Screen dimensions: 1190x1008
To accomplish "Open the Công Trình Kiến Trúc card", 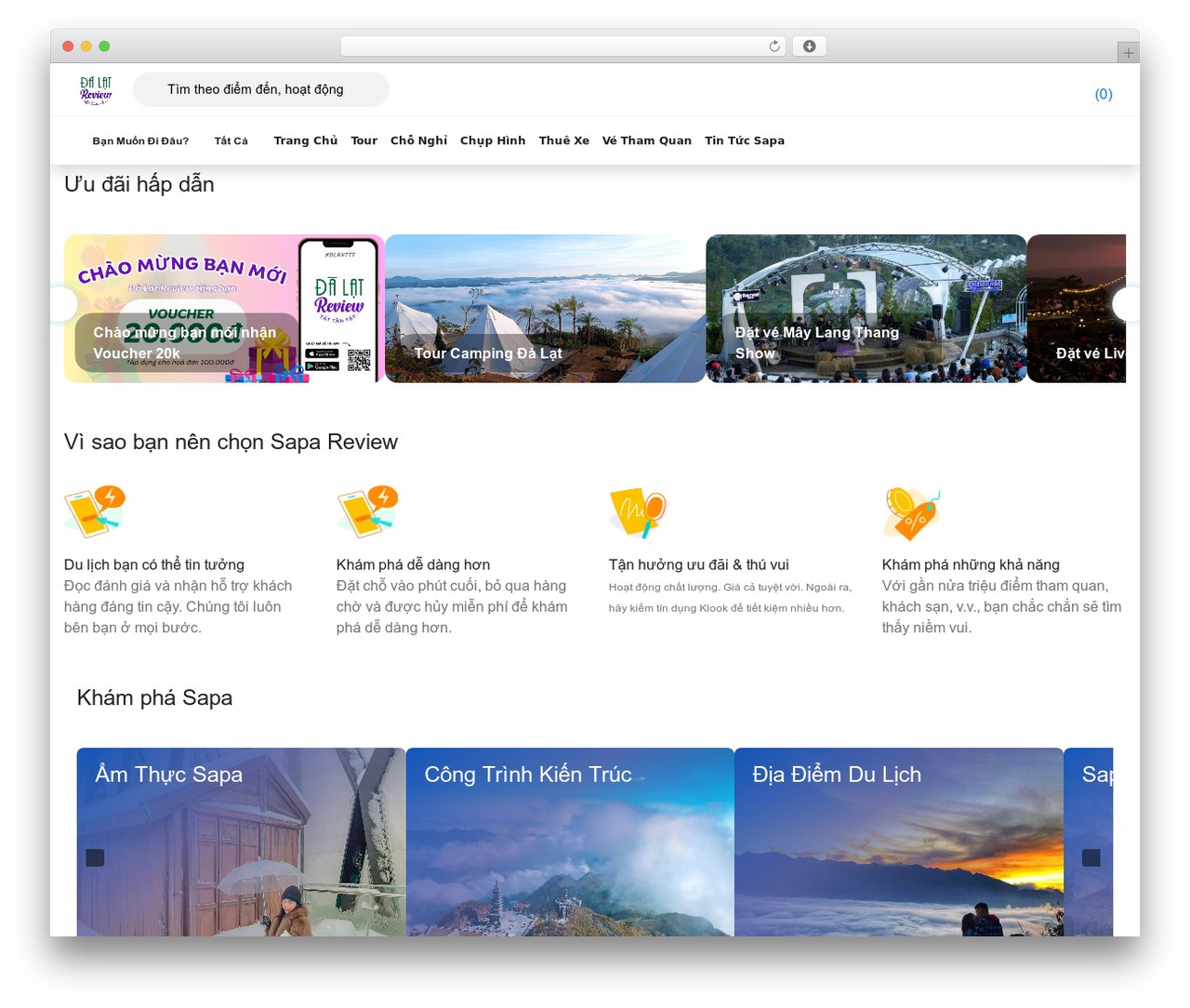I will click(x=570, y=842).
